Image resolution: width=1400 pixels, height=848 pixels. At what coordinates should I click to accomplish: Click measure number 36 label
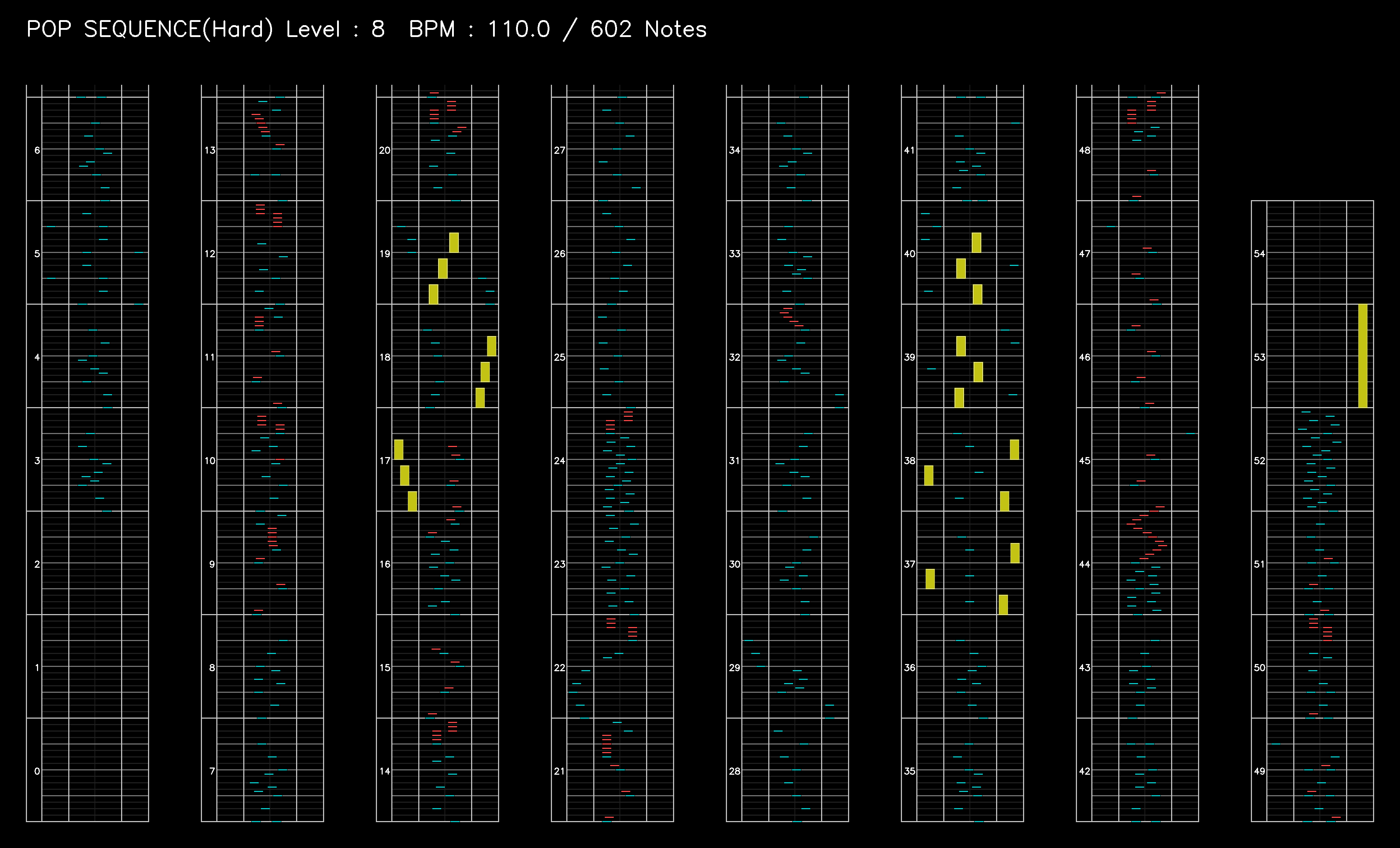pos(909,667)
